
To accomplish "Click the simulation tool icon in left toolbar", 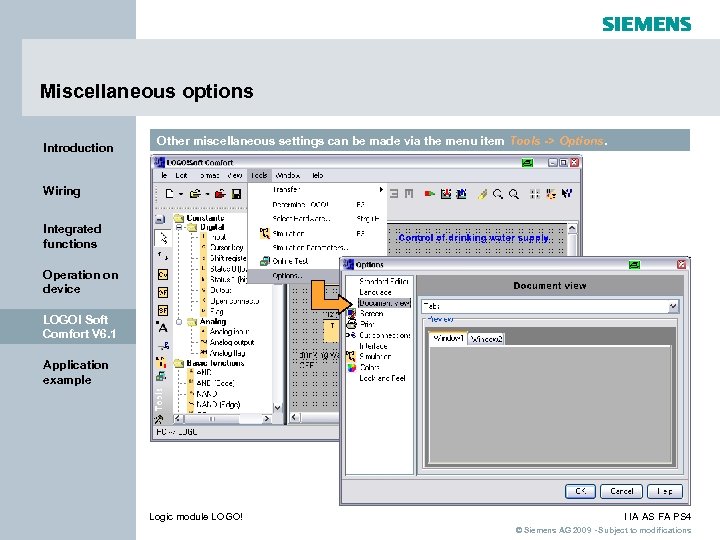I will coord(161,362).
